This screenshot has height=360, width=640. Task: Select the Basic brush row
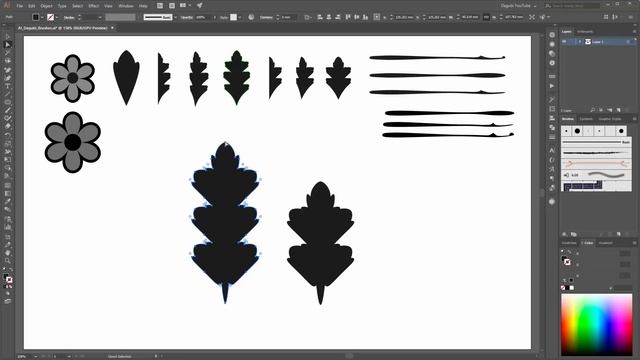tap(596, 142)
